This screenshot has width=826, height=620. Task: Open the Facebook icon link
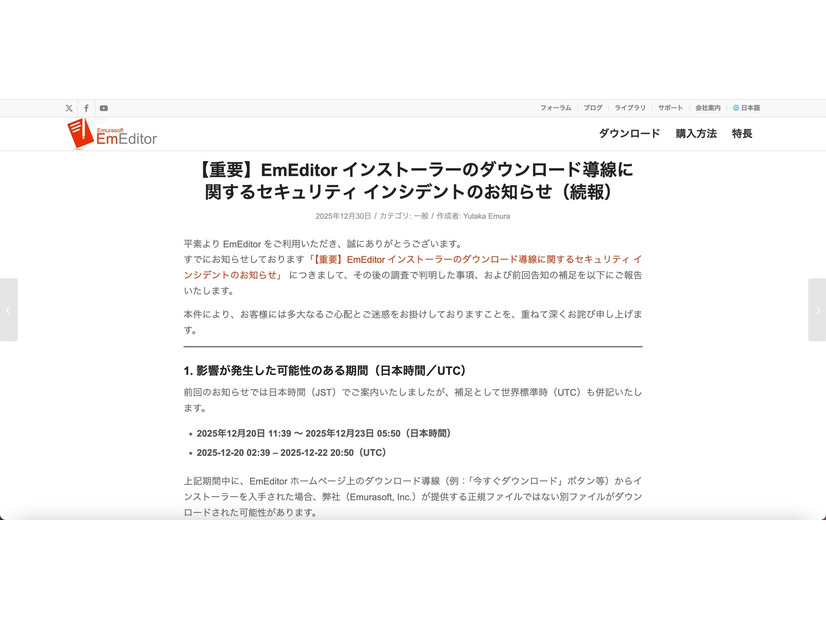tap(86, 107)
